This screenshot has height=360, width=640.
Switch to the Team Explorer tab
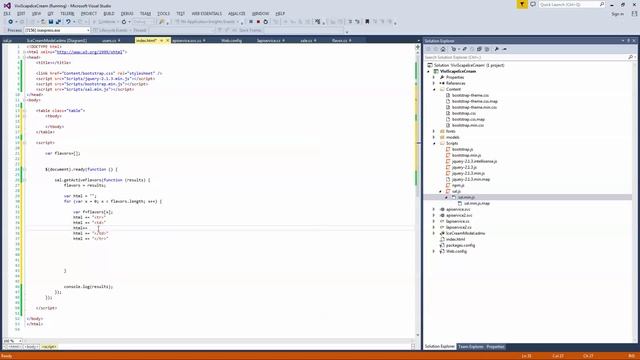470,347
